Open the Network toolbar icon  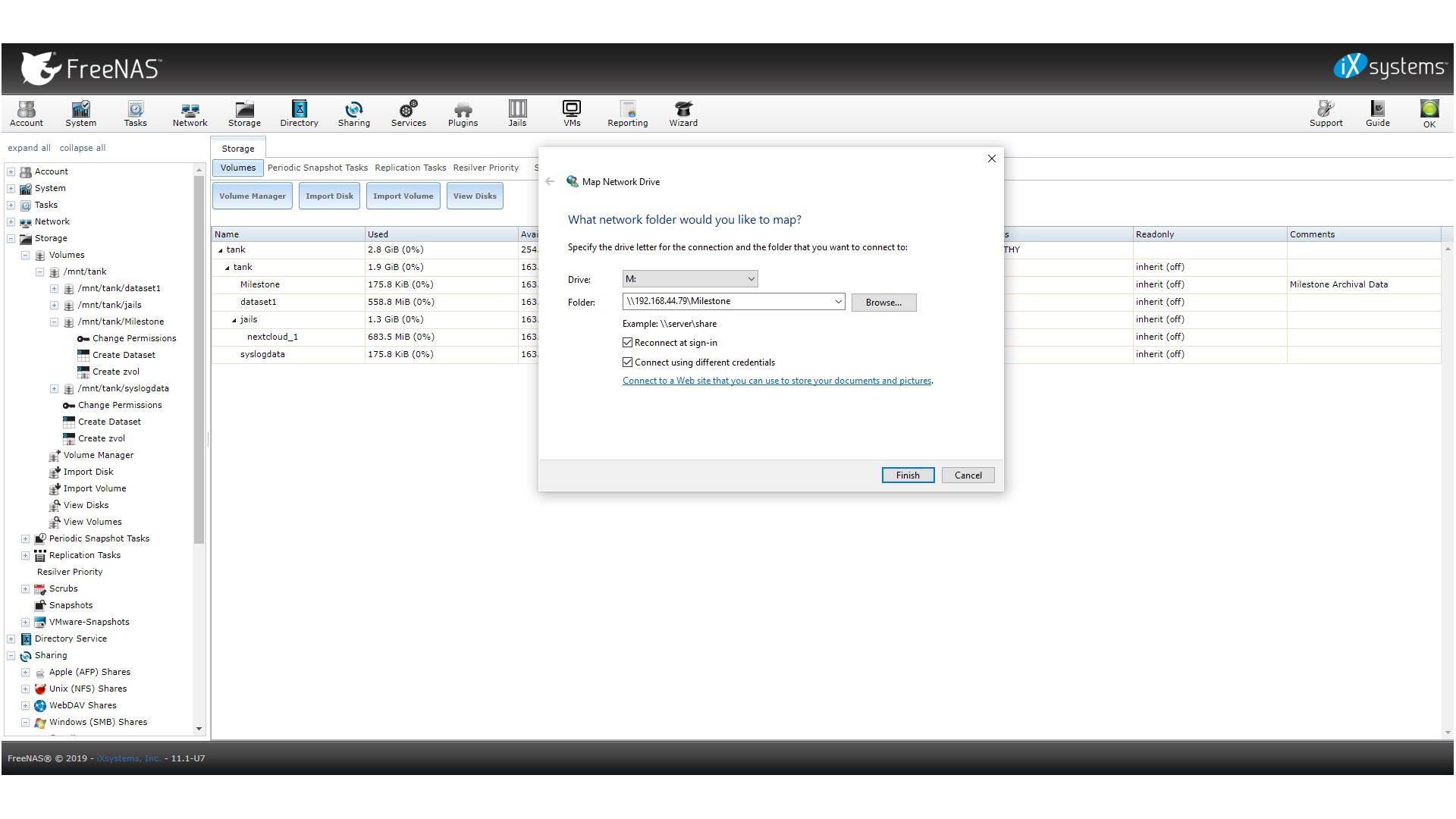[x=190, y=114]
